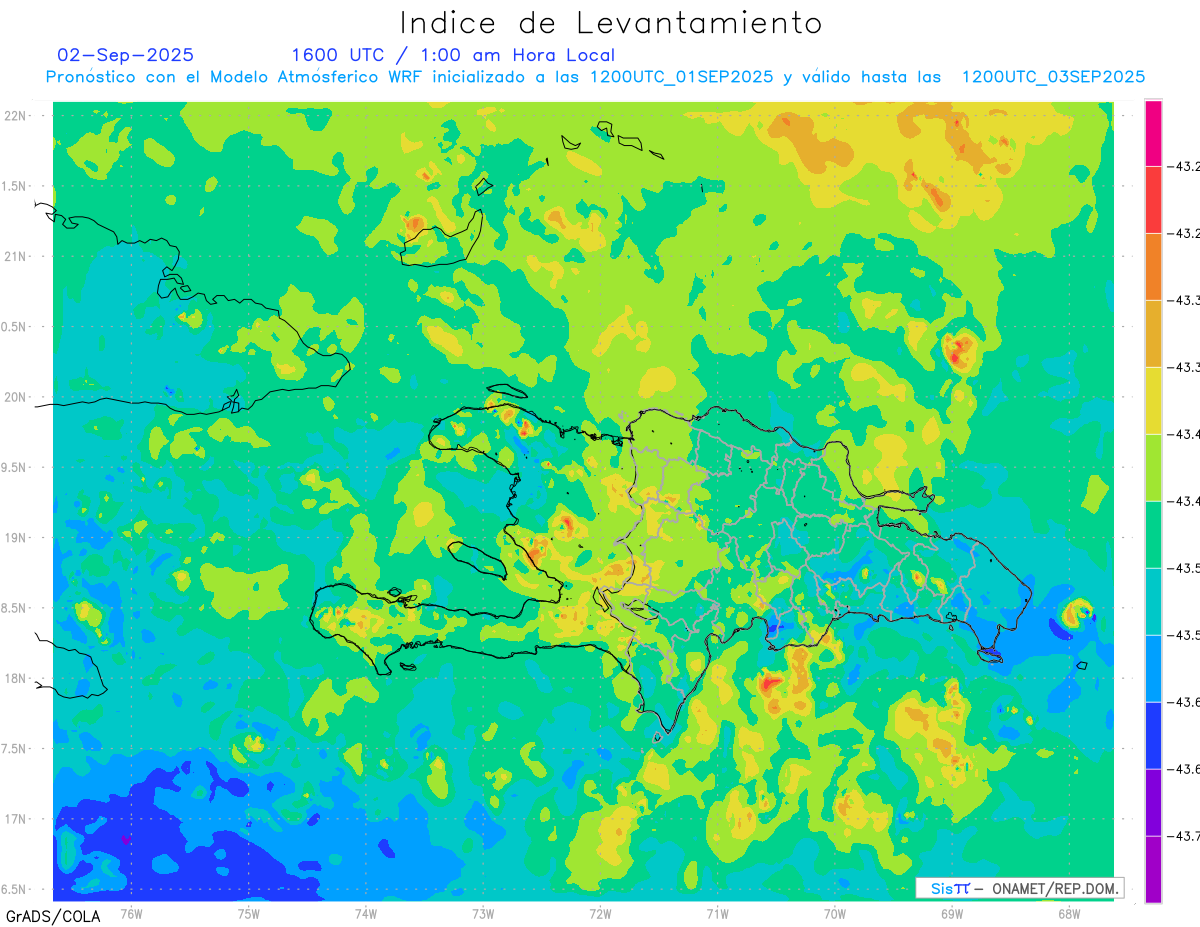Click the teal legend color segment

tap(1153, 602)
